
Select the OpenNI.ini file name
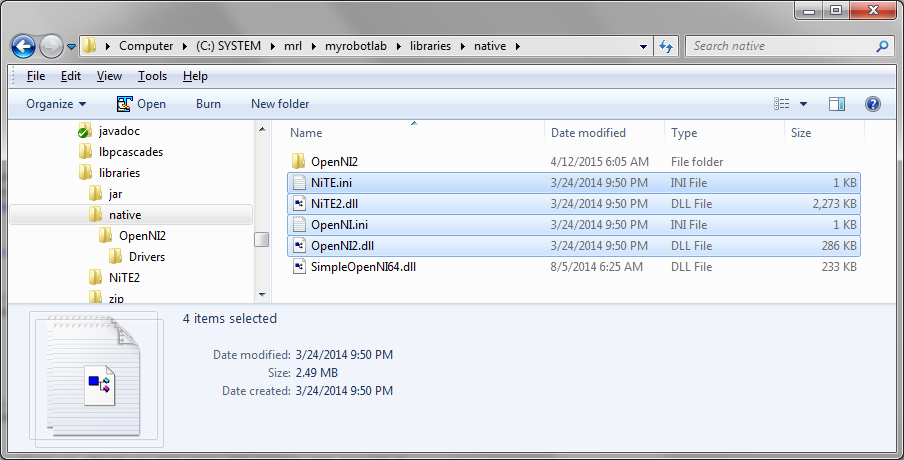point(339,225)
